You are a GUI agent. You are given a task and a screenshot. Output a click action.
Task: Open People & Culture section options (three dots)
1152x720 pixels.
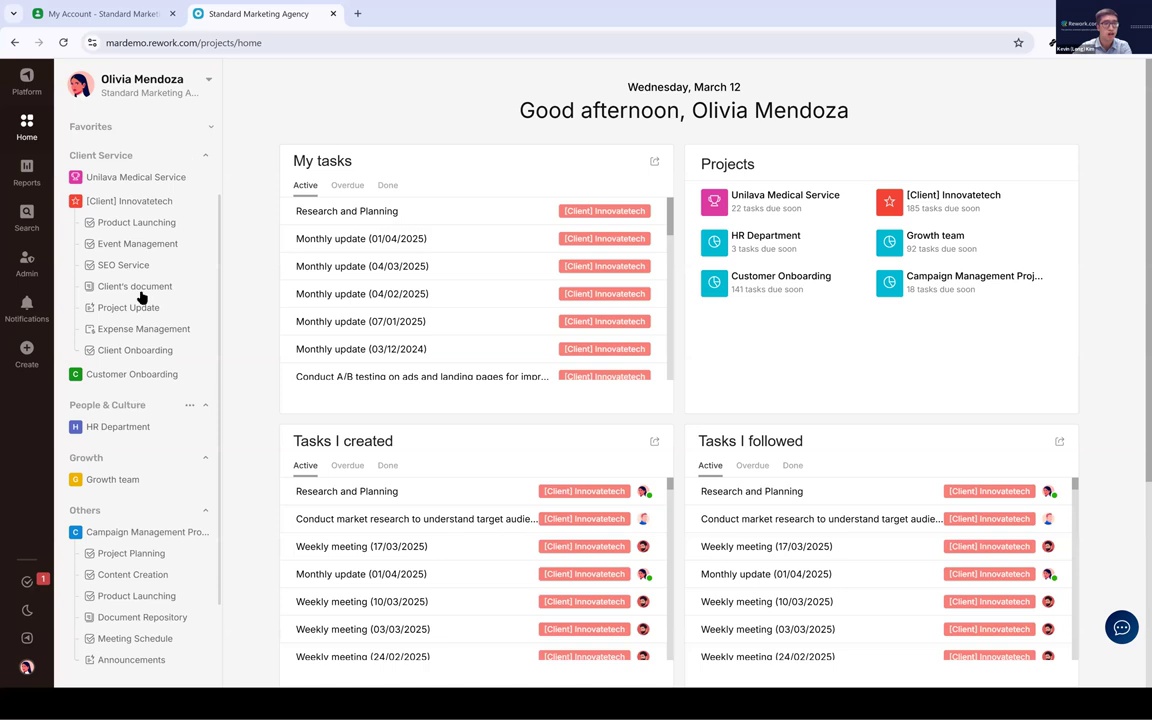(x=190, y=405)
